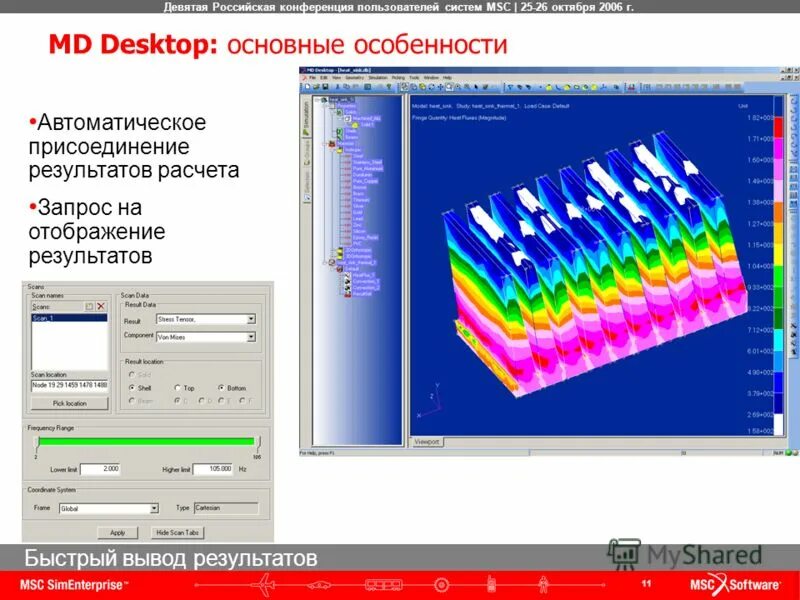The height and width of the screenshot is (600, 800).
Task: Click the Viewport tab below the model view
Action: coord(427,442)
